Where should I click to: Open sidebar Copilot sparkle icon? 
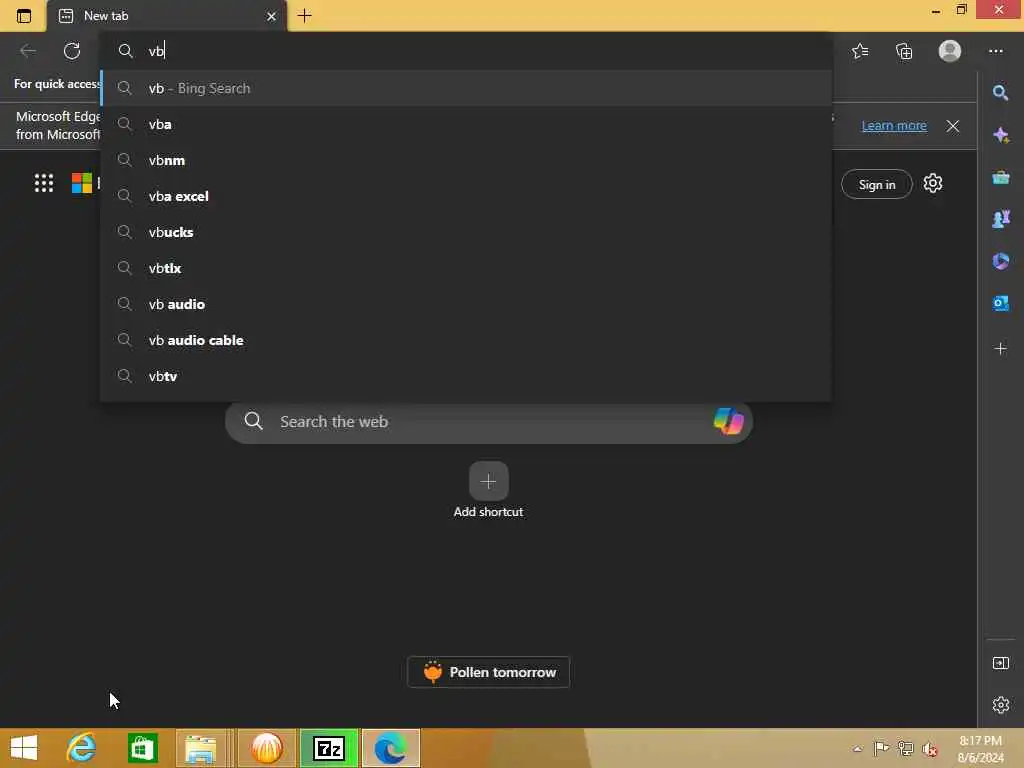click(1000, 135)
